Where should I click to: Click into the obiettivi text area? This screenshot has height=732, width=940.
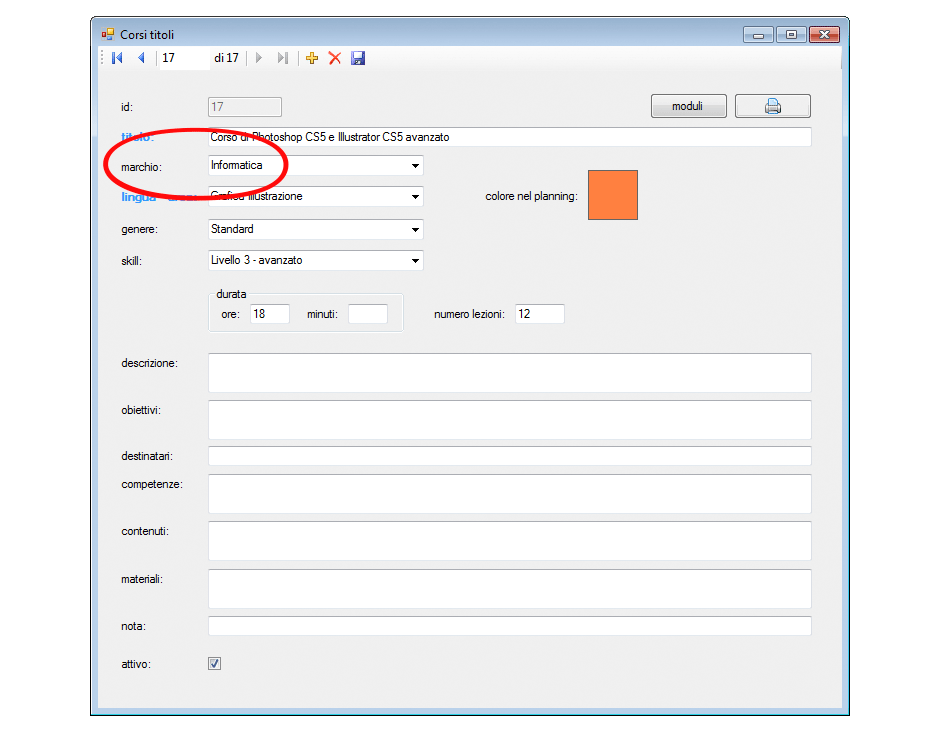[x=510, y=420]
